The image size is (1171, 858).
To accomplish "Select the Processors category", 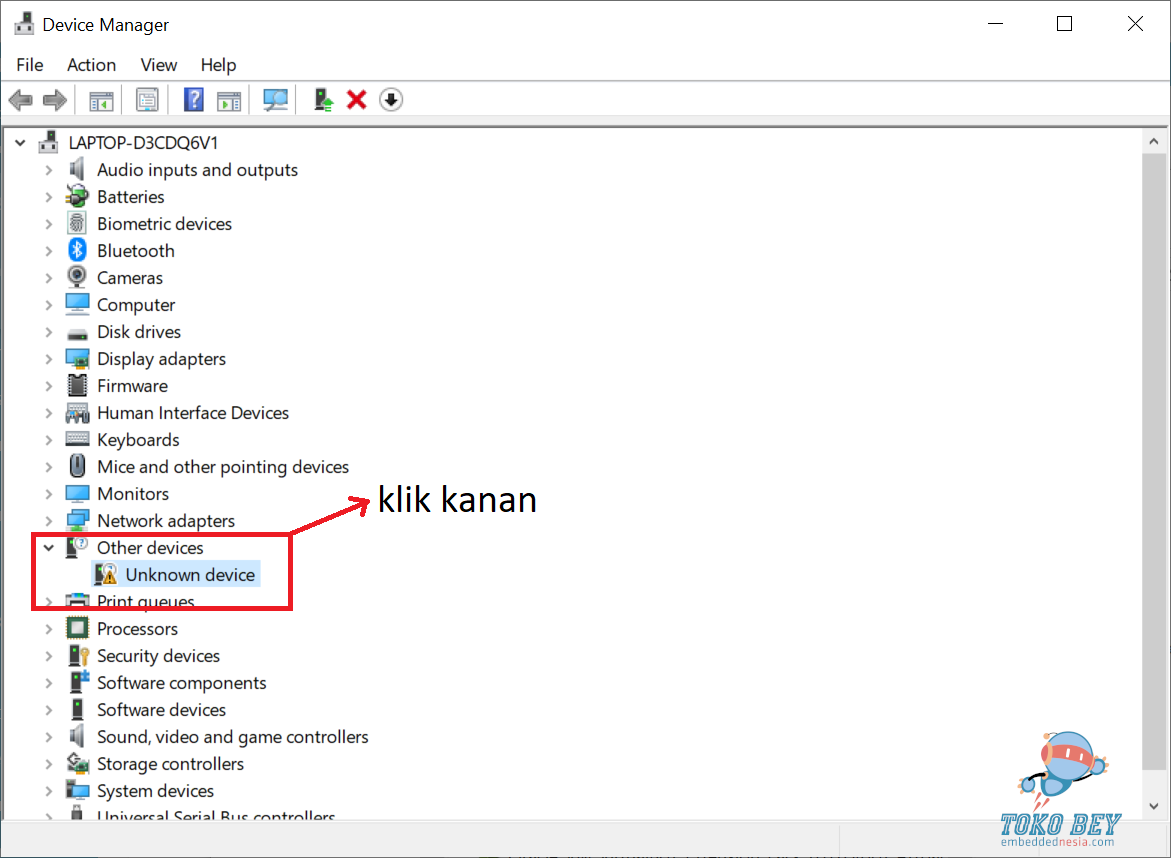I will pyautogui.click(x=137, y=629).
